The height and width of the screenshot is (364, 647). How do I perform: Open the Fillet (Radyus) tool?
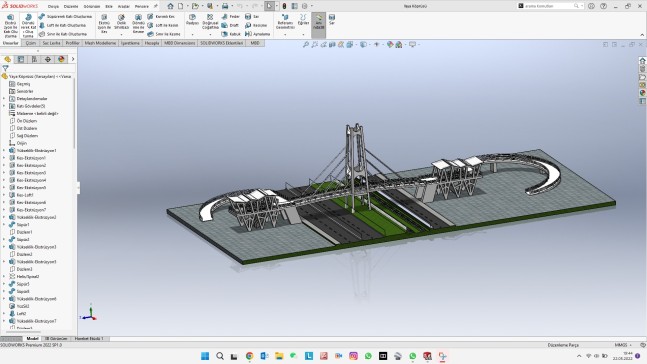point(192,21)
